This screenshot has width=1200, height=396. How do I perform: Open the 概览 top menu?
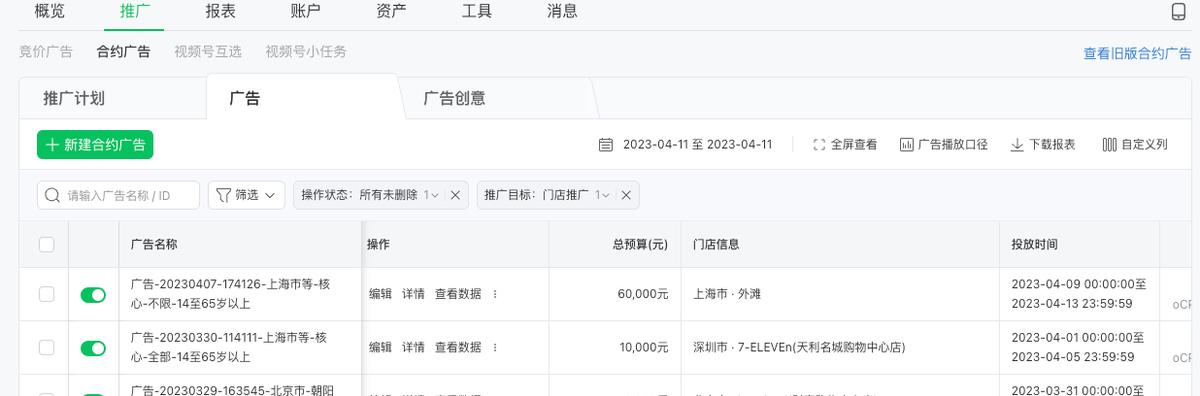tap(50, 11)
